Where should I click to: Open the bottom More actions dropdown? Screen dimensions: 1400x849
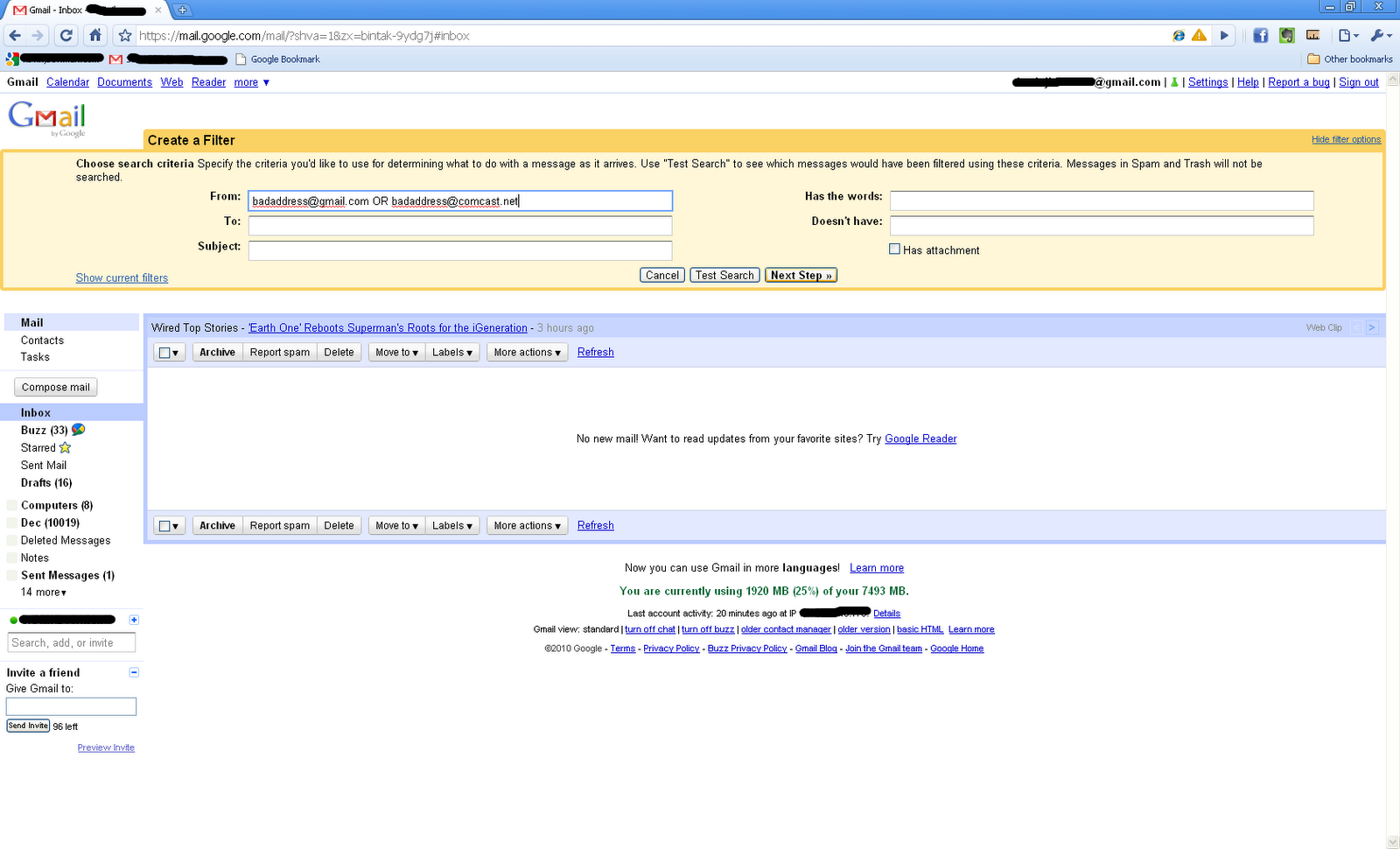tap(527, 526)
